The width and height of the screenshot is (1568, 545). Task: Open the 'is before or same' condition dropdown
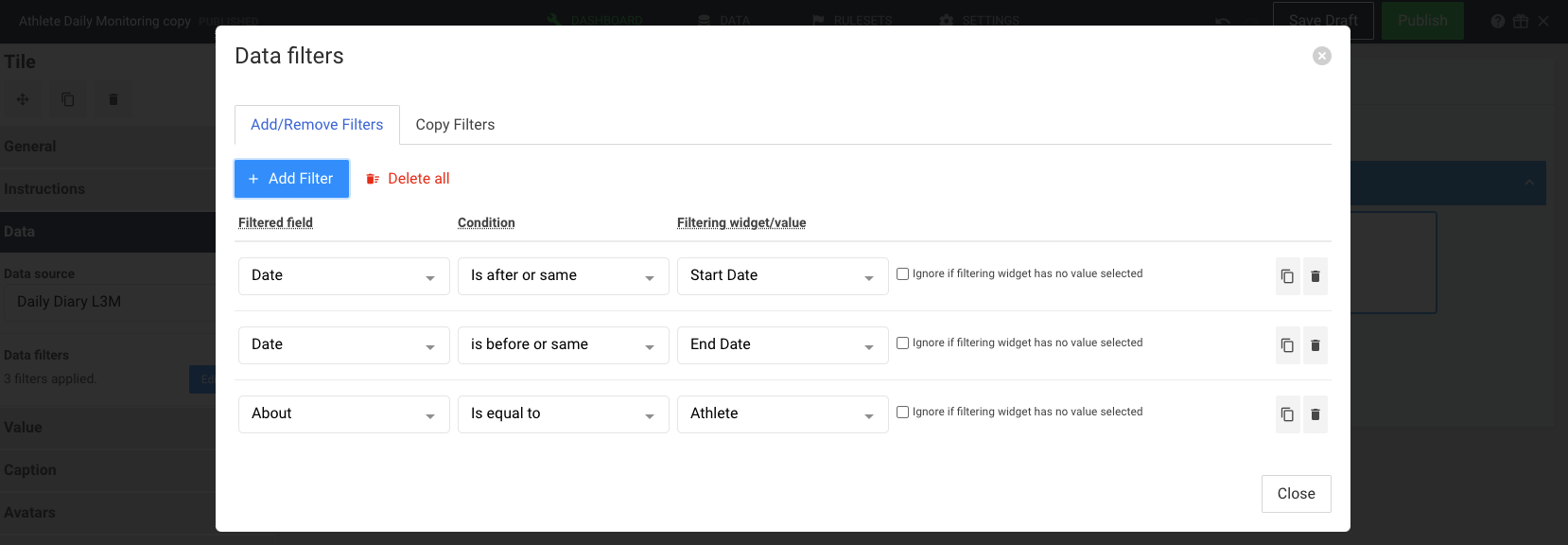click(x=564, y=345)
